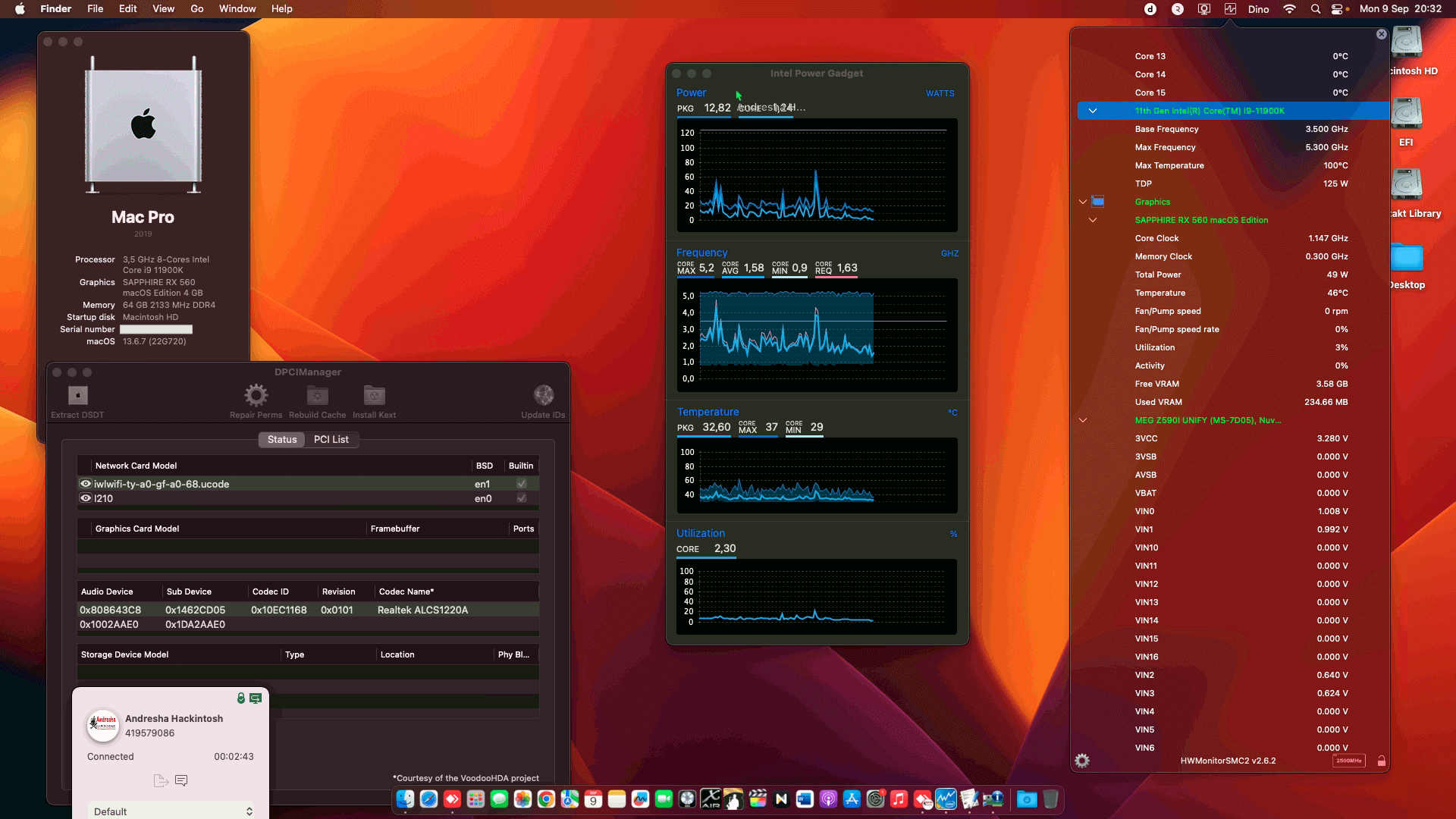1456x819 pixels.
Task: Open Final Cut Pro in Dock
Action: 758,799
